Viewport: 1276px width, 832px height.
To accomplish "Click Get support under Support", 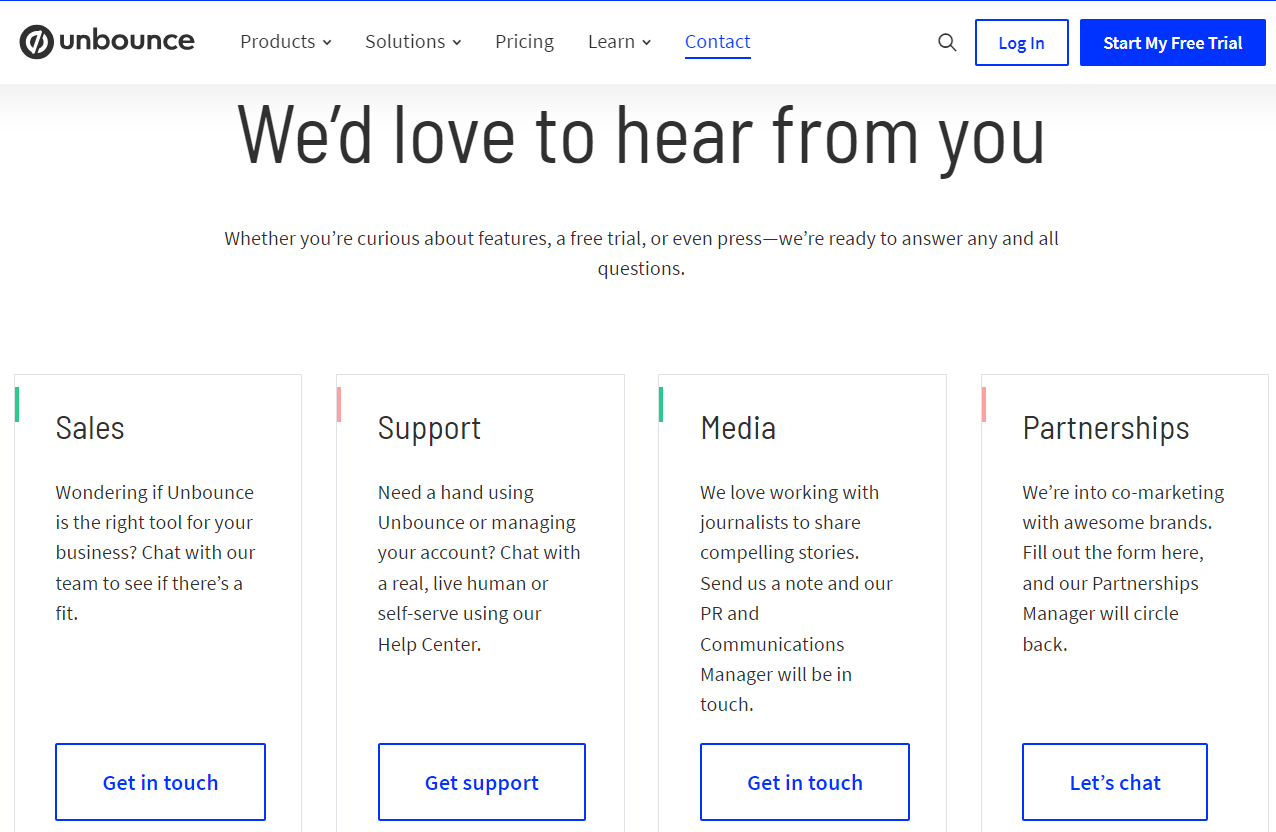I will [x=481, y=782].
